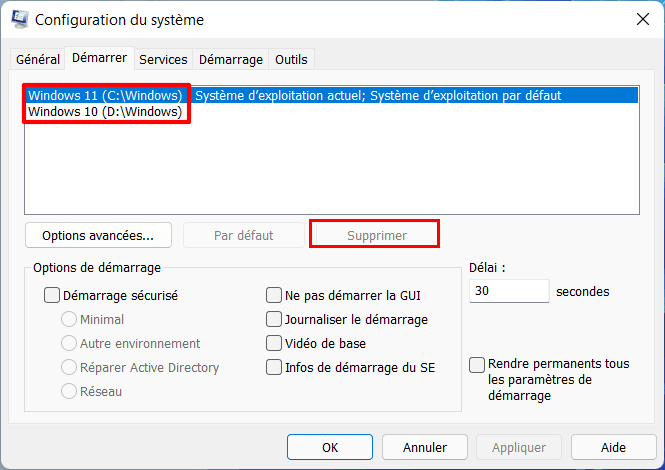This screenshot has height=470, width=665.
Task: Enable Journaliser le démarrage option
Action: (x=274, y=320)
